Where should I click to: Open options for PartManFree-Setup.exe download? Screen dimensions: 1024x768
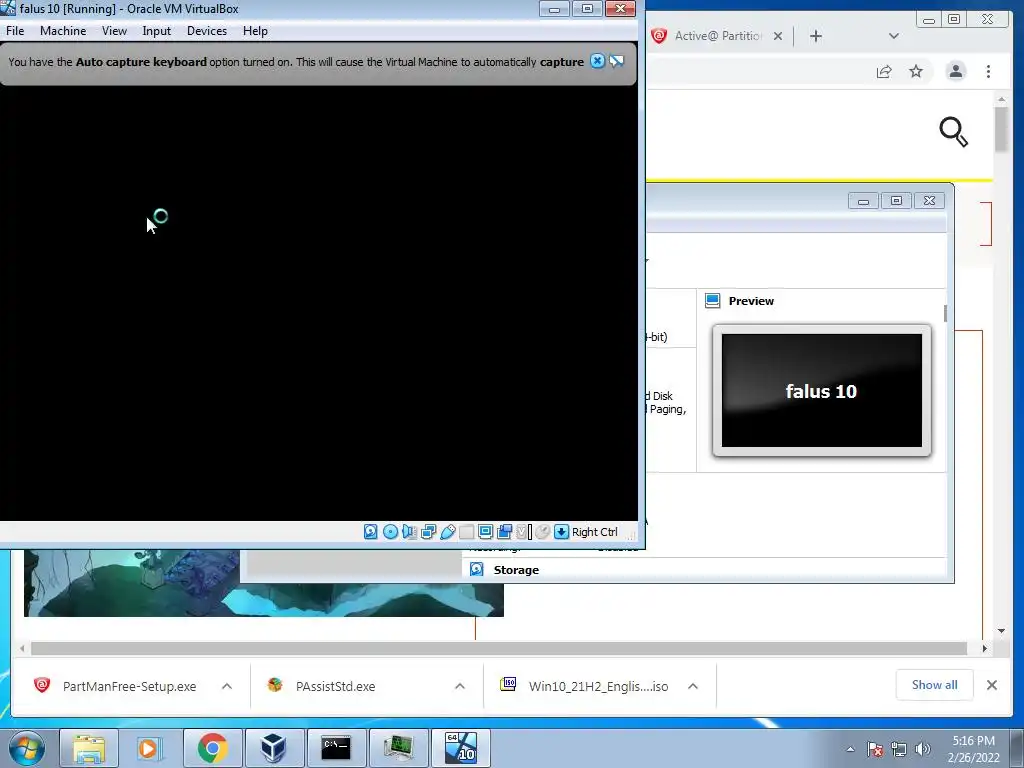tap(227, 686)
